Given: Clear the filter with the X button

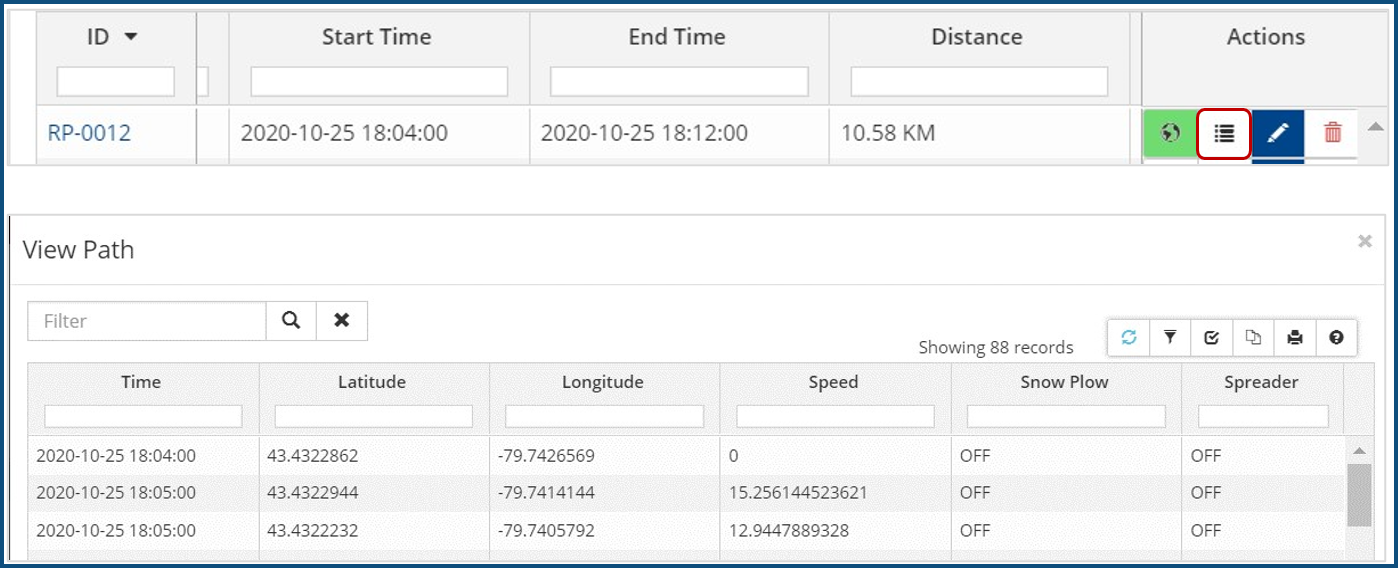Looking at the screenshot, I should (342, 321).
